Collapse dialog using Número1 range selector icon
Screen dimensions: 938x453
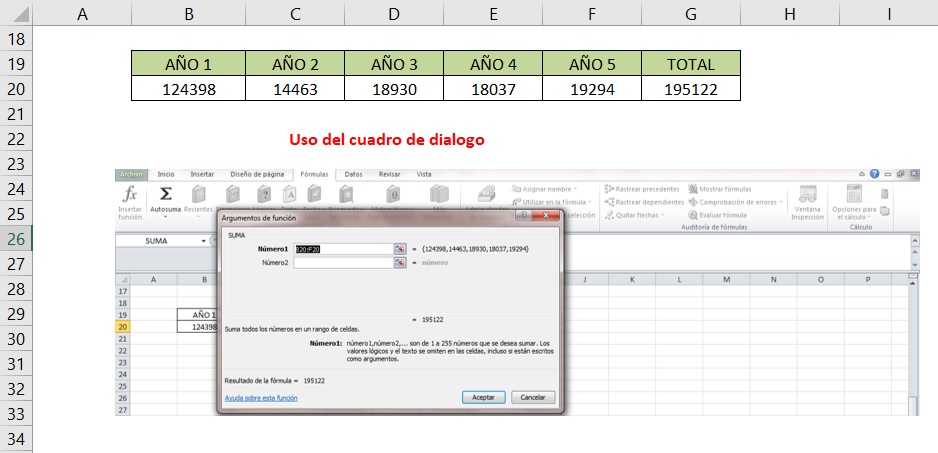(399, 249)
